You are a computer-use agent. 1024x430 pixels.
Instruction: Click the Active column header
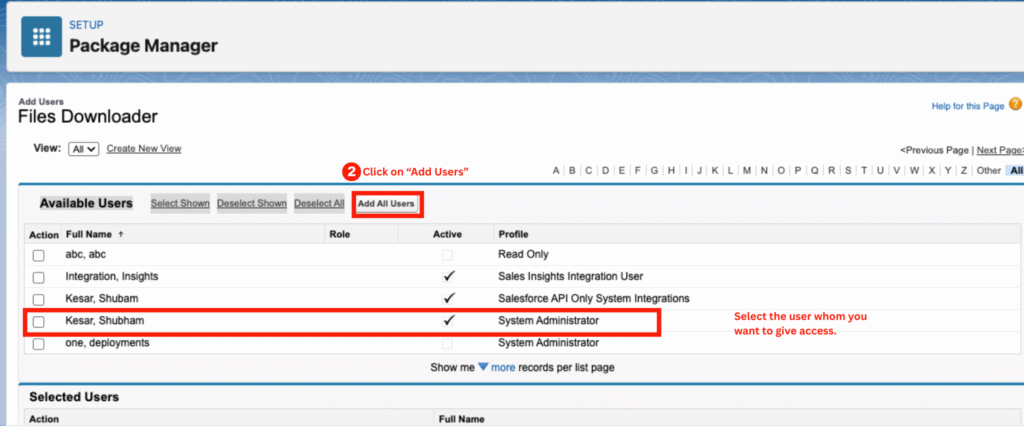tap(447, 234)
